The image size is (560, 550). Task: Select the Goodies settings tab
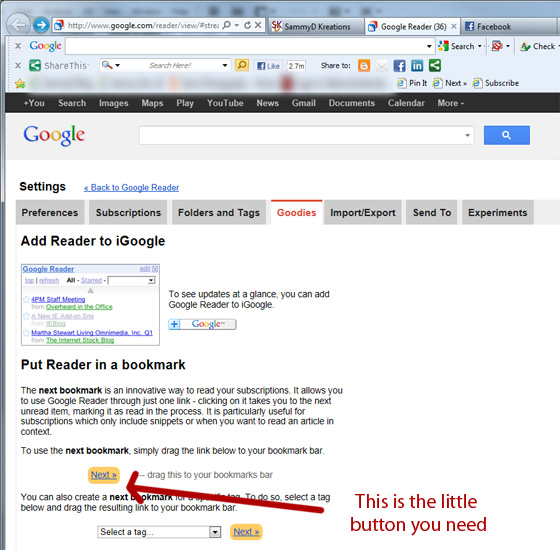[x=296, y=212]
